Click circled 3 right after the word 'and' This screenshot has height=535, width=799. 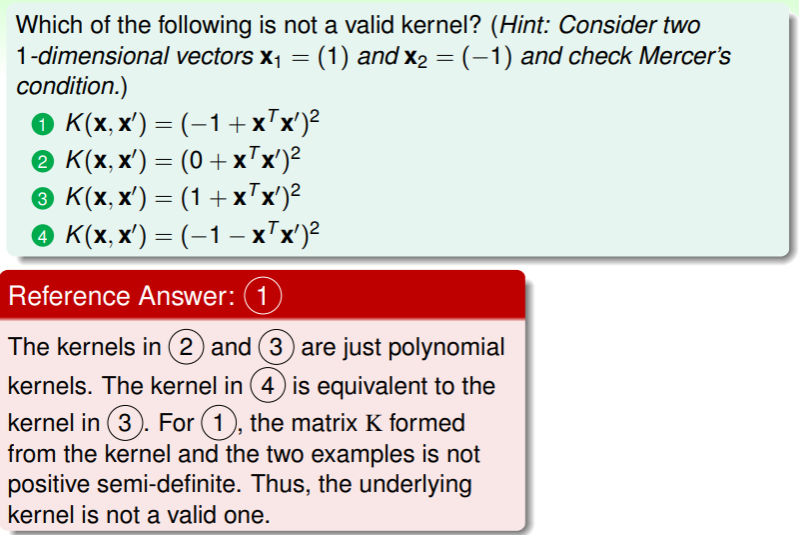click(x=277, y=348)
